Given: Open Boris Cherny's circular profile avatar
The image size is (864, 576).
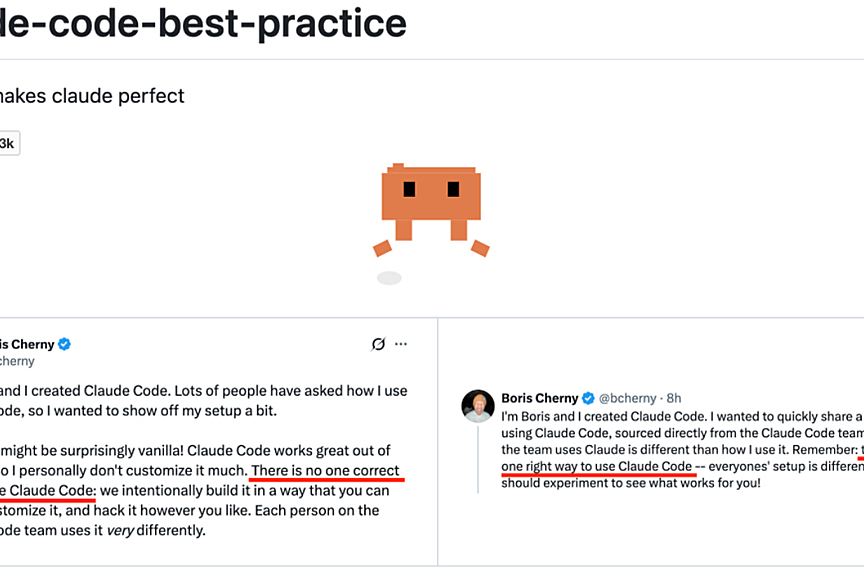Looking at the screenshot, I should click(x=477, y=405).
